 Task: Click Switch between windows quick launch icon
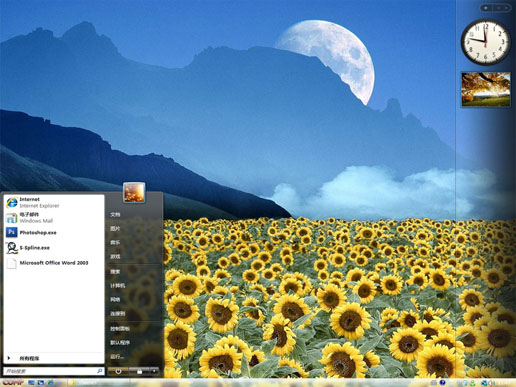click(41, 383)
